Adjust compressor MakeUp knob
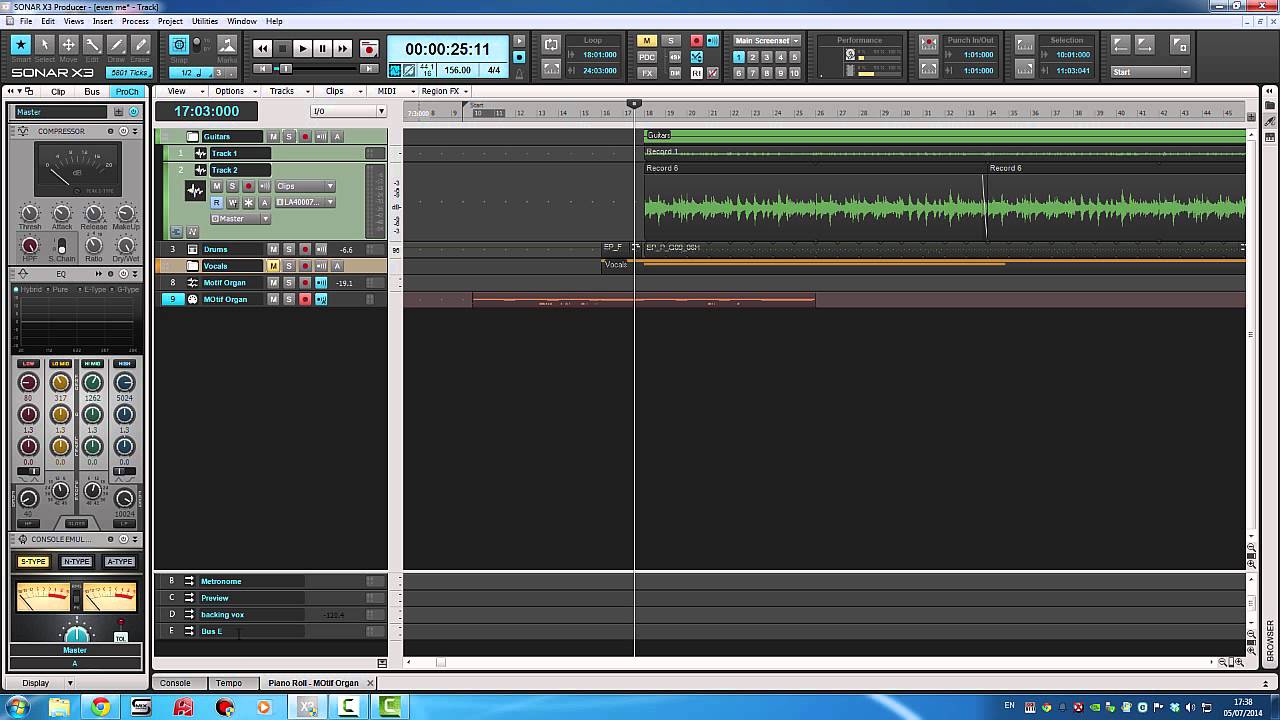Viewport: 1280px width, 720px height. click(x=126, y=213)
